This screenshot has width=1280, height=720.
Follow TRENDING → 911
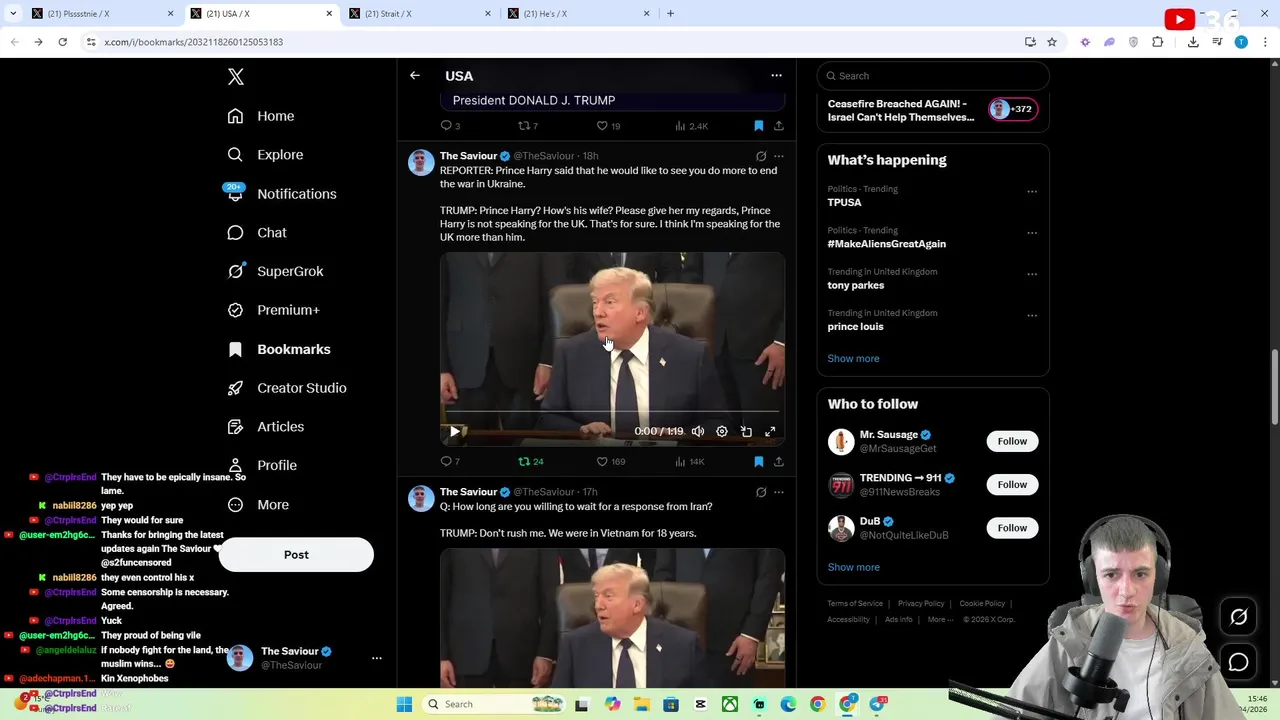click(x=1012, y=485)
